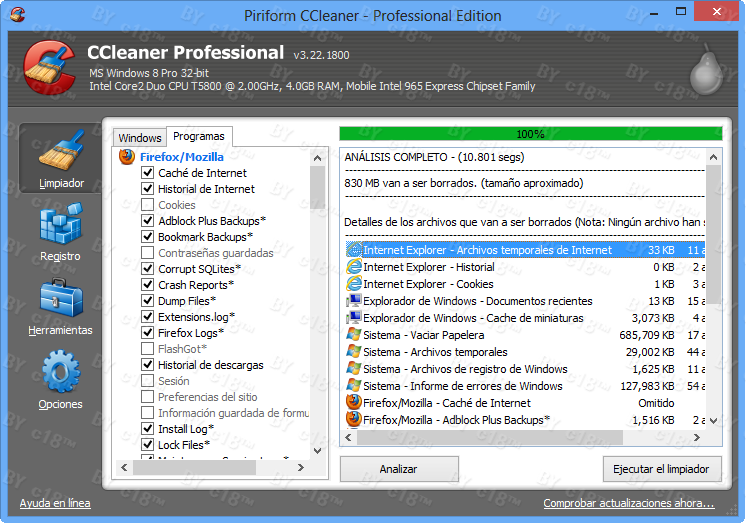
Task: Select the Programas tab
Action: click(x=199, y=136)
